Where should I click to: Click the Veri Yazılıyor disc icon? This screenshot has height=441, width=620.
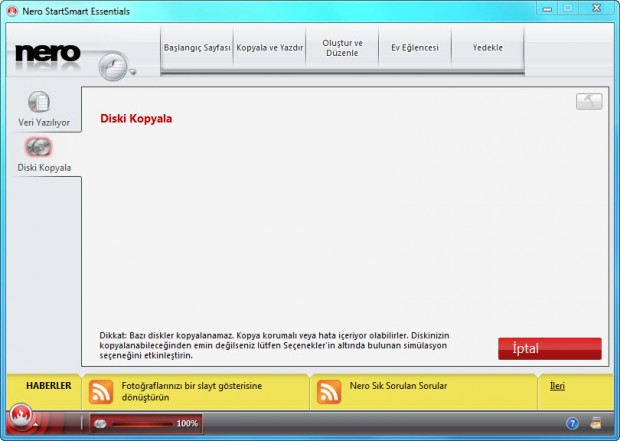(x=39, y=102)
